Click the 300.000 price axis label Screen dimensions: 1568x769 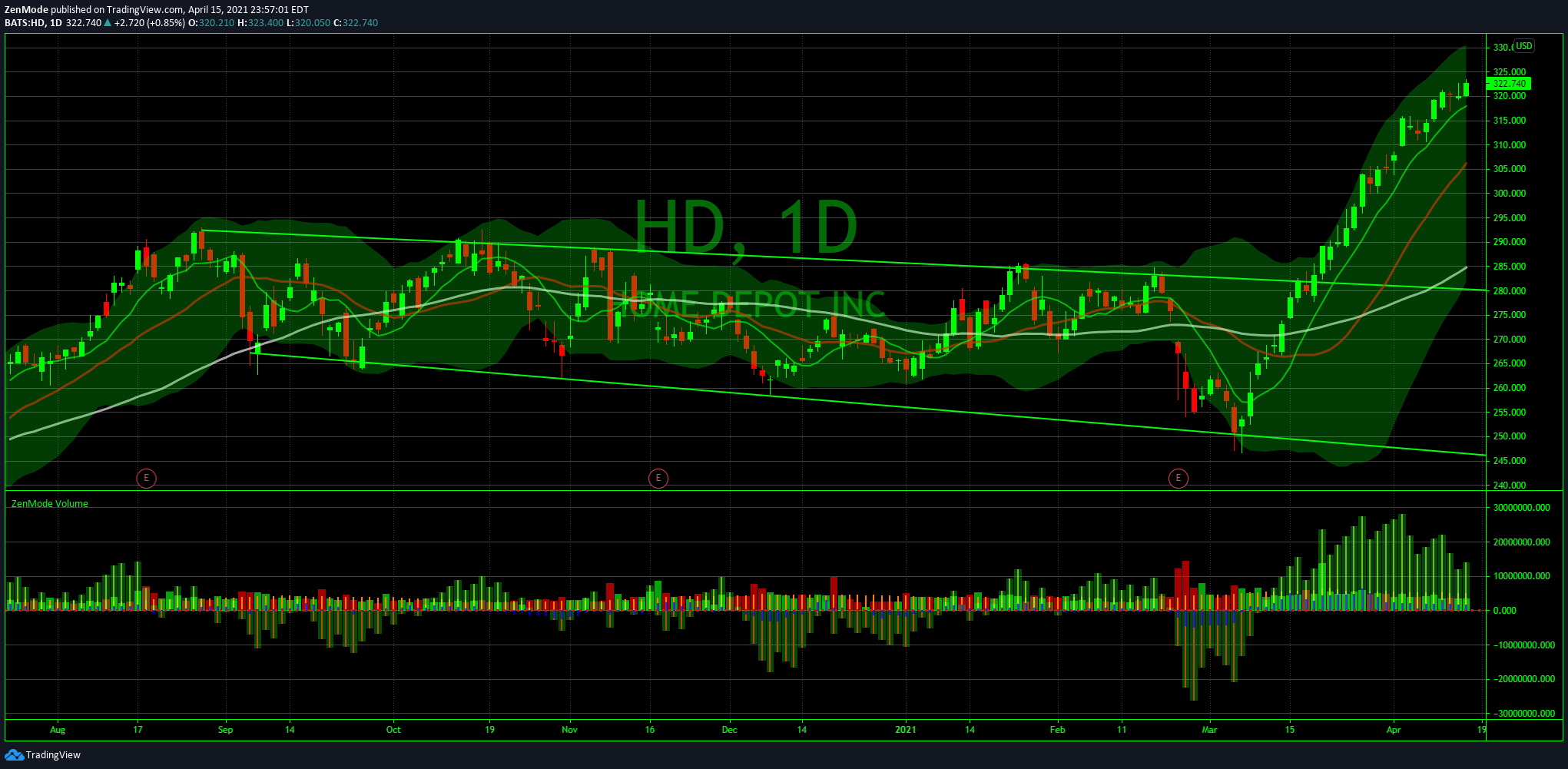(1510, 194)
